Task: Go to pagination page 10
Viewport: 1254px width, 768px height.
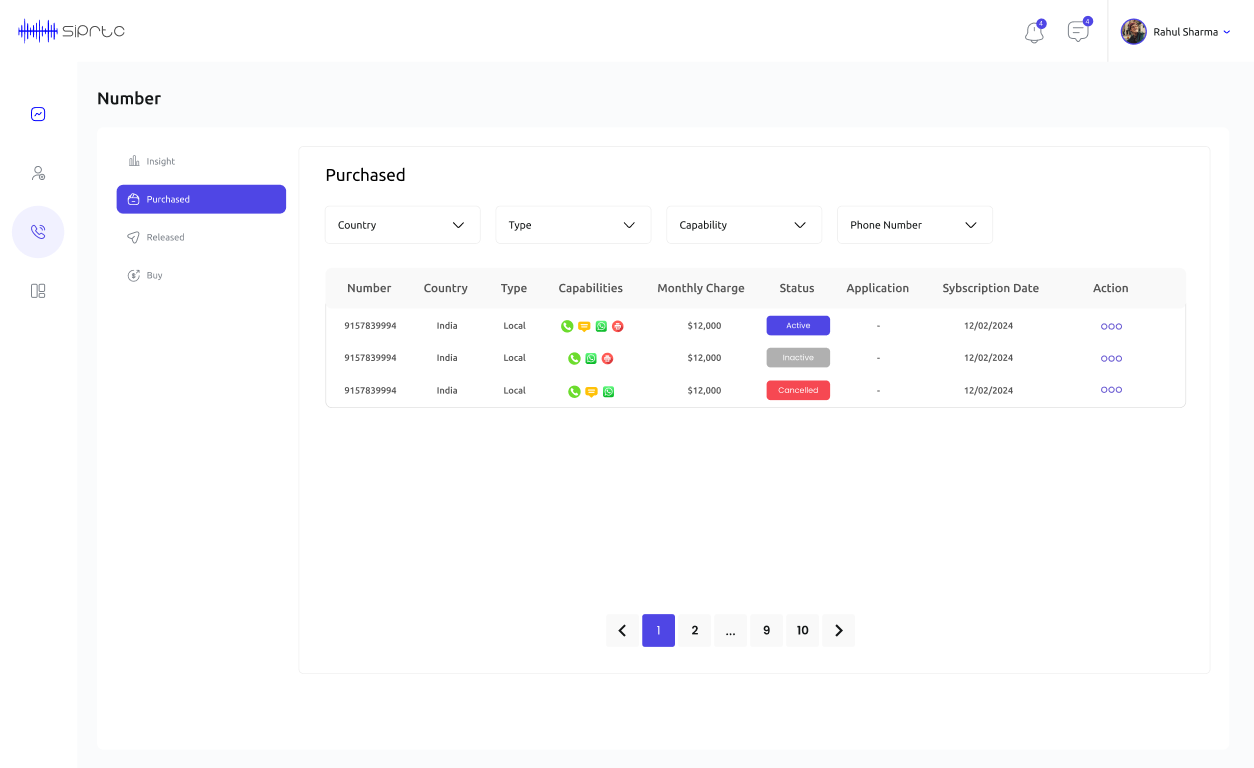Action: click(x=802, y=630)
